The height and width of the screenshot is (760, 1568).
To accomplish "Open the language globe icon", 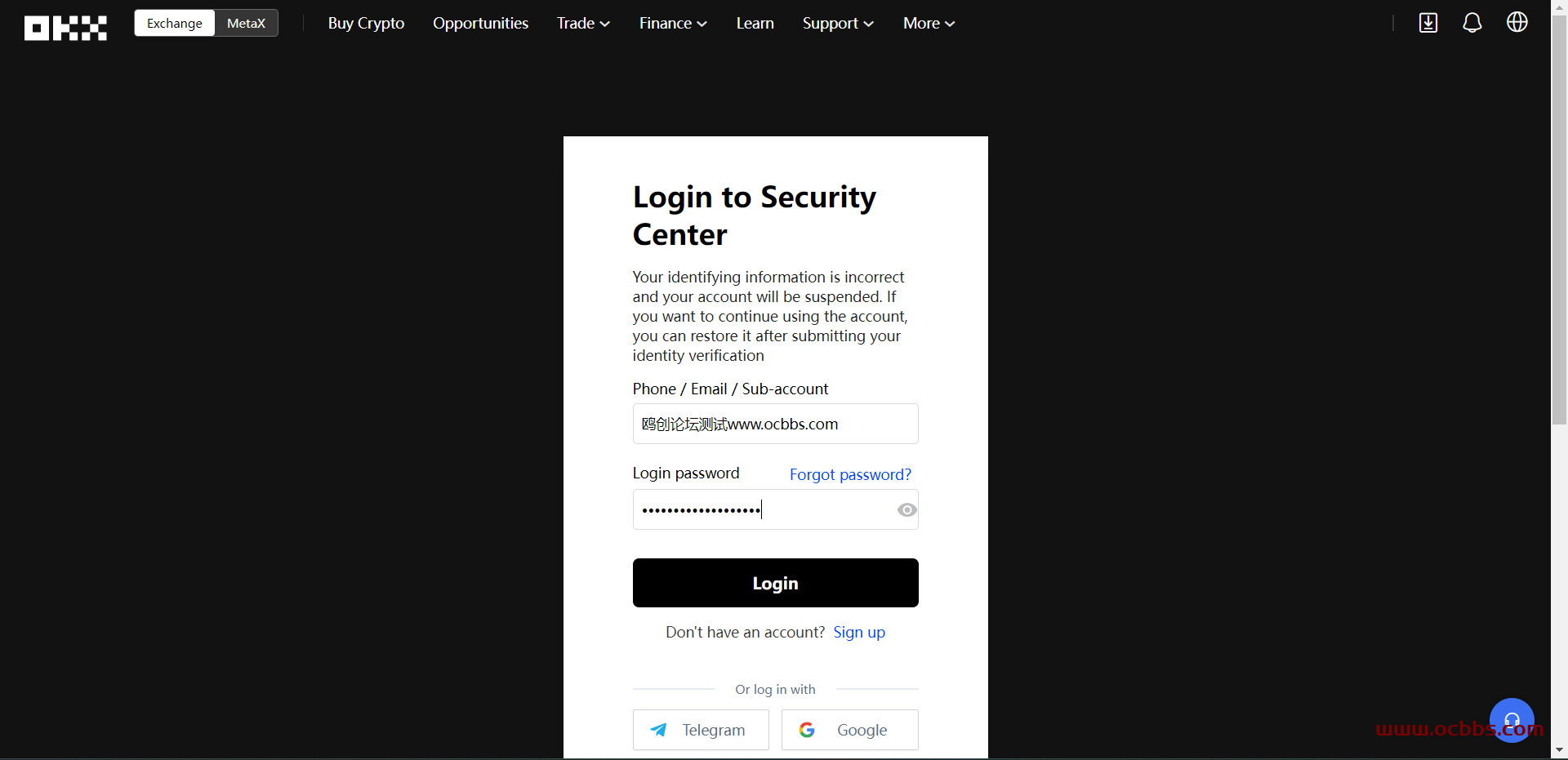I will click(x=1517, y=22).
